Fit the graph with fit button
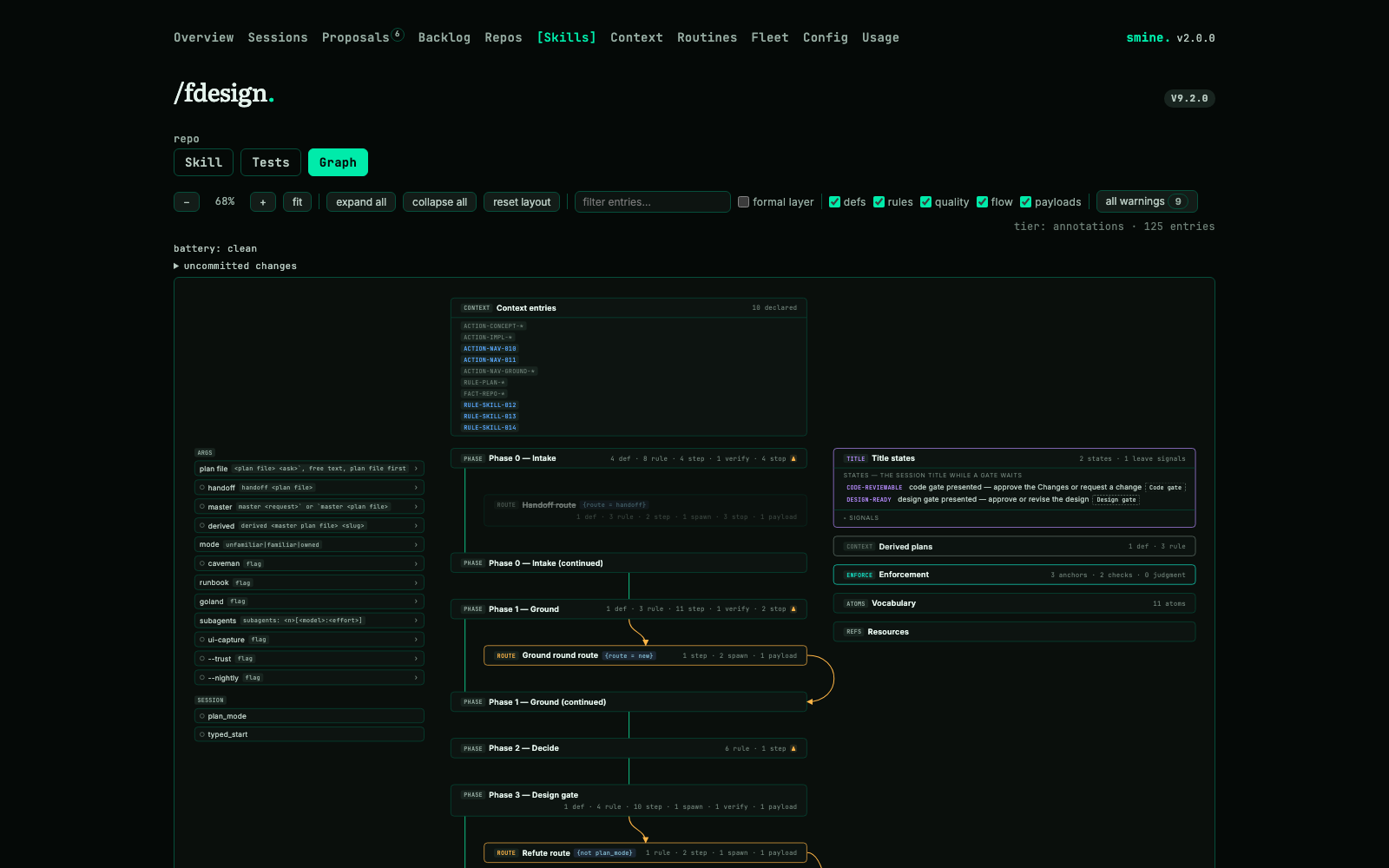This screenshot has height=868, width=1389. 297,202
